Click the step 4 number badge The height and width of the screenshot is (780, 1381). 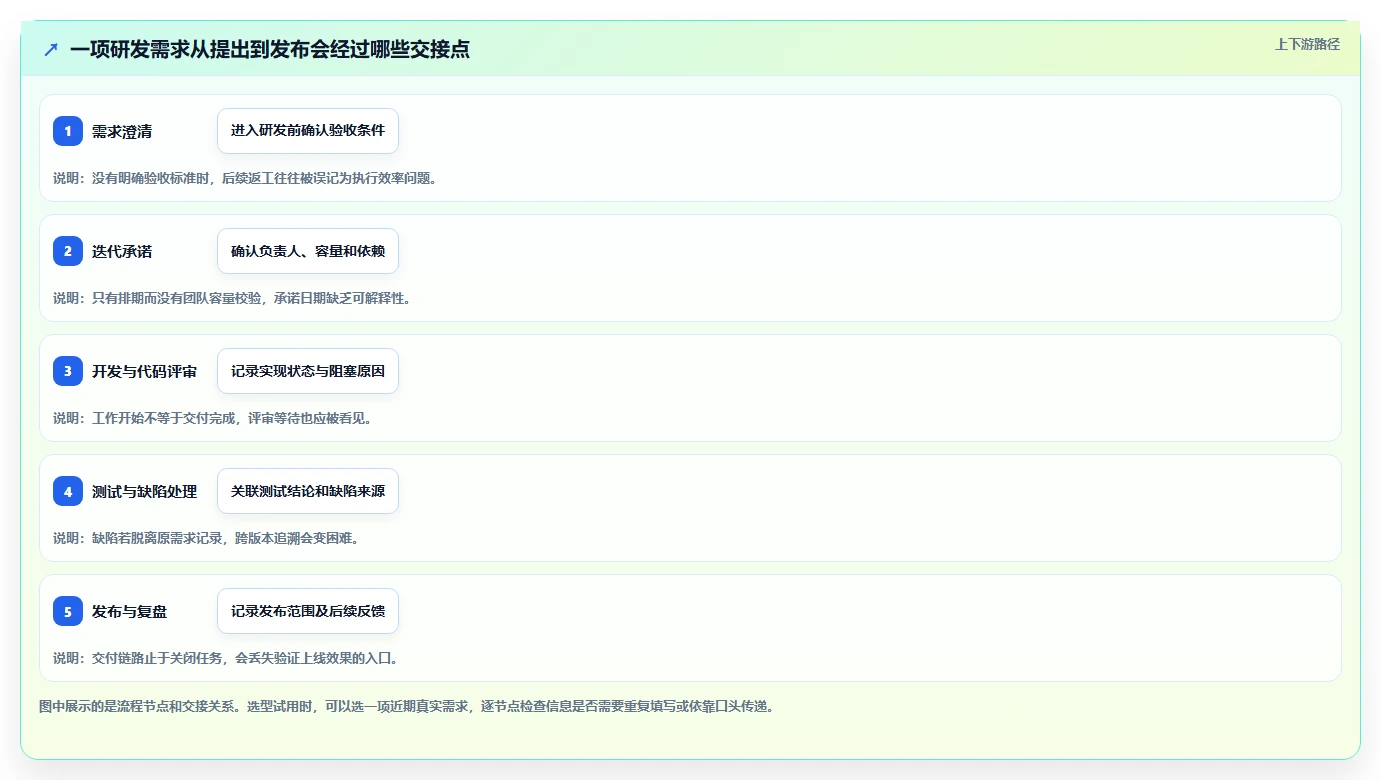click(x=68, y=491)
